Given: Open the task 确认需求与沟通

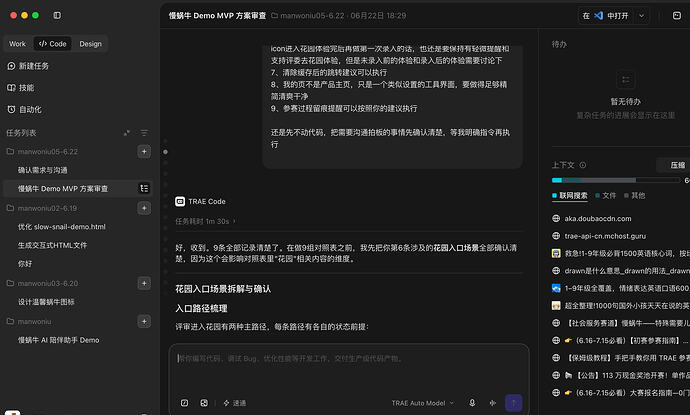Looking at the screenshot, I should pyautogui.click(x=43, y=170).
